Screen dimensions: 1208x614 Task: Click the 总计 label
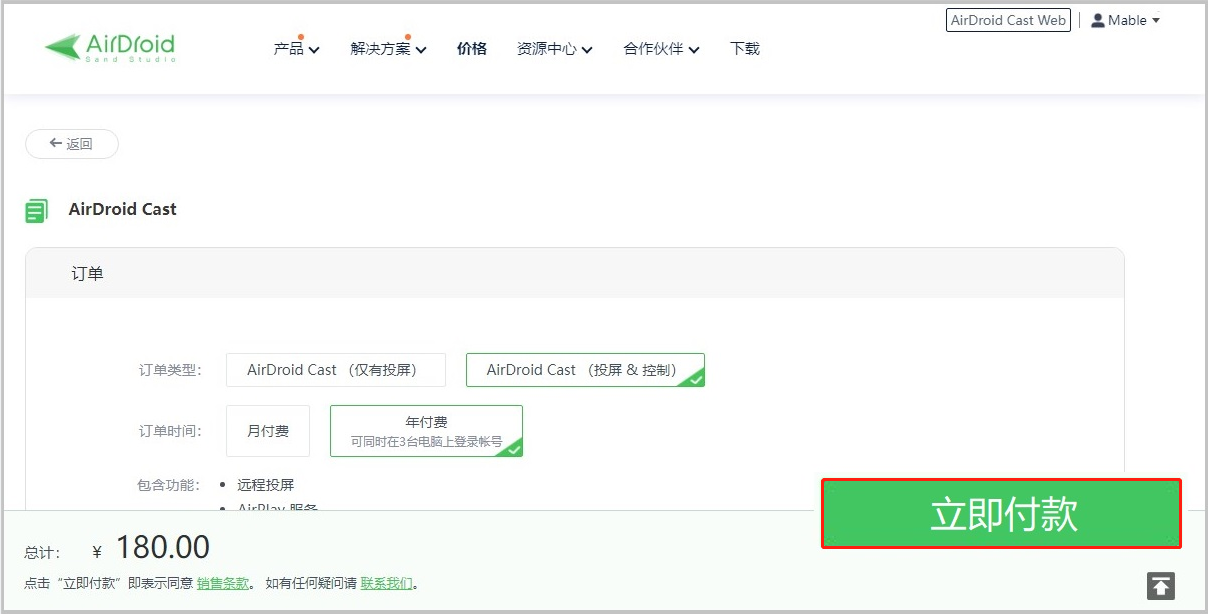(x=42, y=553)
